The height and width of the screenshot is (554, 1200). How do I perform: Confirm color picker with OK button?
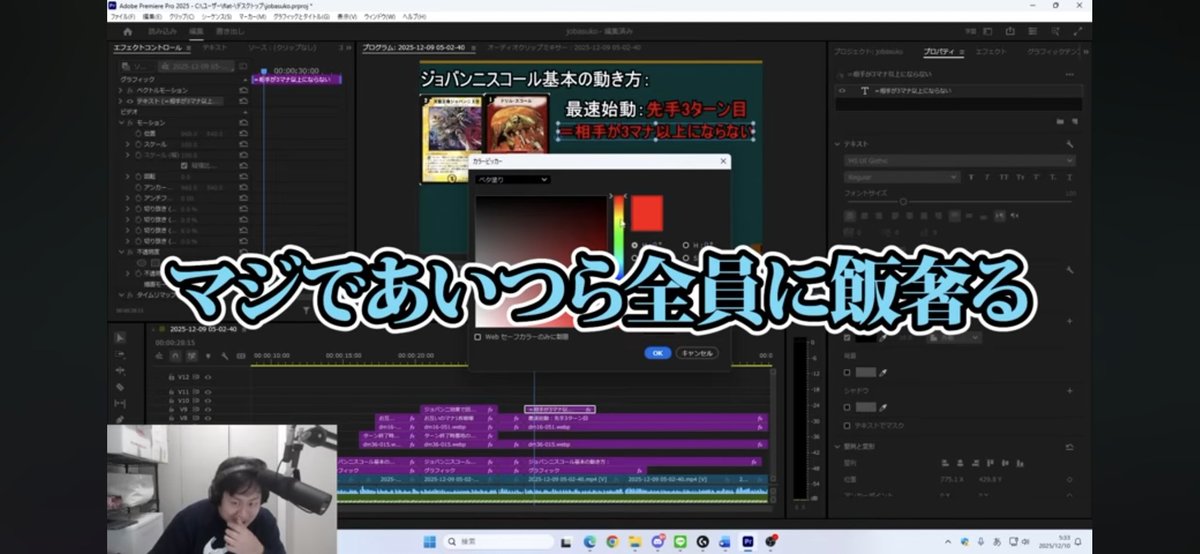click(x=657, y=352)
